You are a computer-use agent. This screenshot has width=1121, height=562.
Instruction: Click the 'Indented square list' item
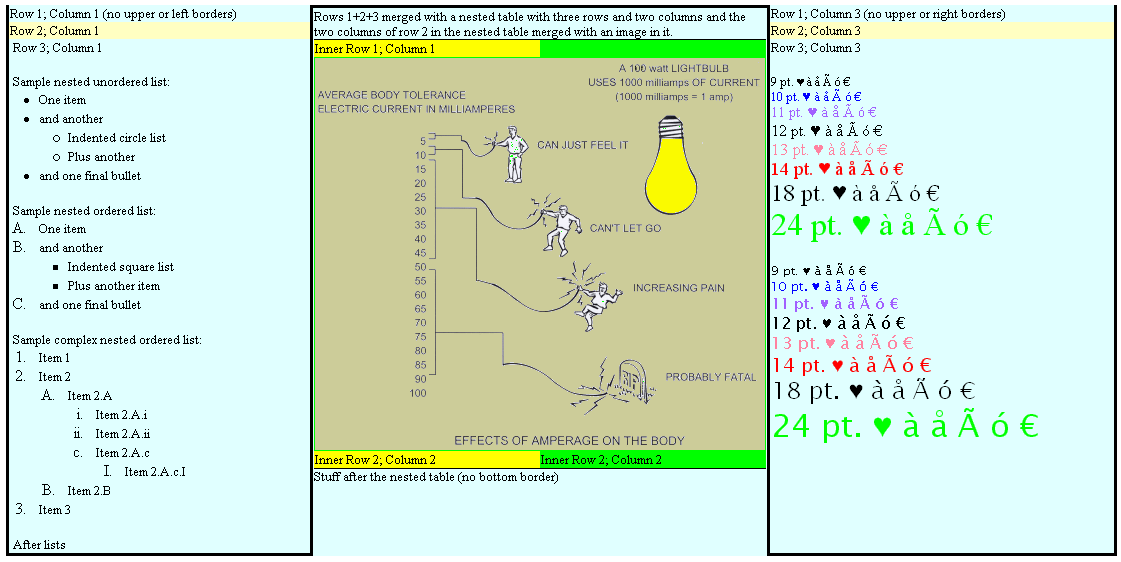(x=120, y=267)
